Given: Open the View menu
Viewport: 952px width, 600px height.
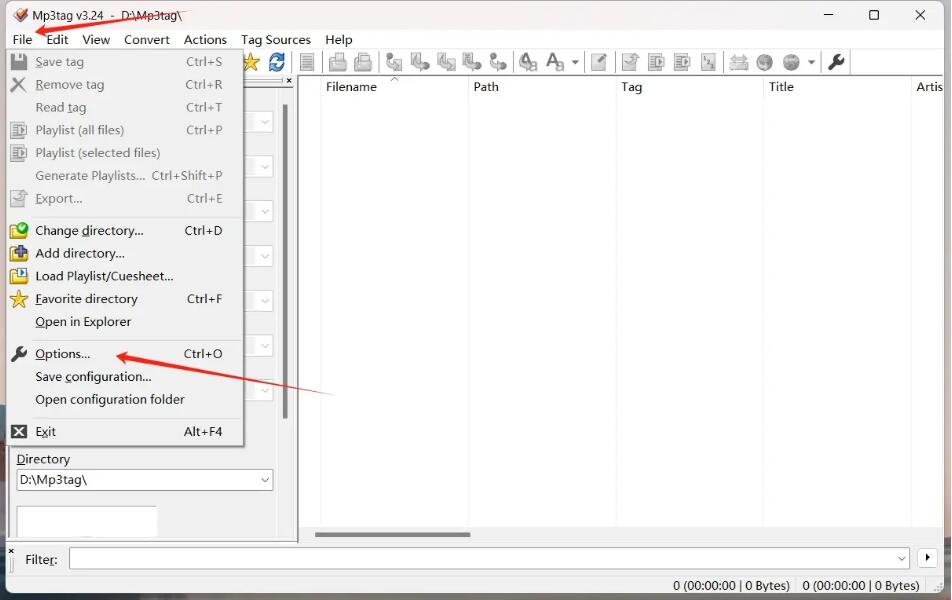Looking at the screenshot, I should 96,39.
